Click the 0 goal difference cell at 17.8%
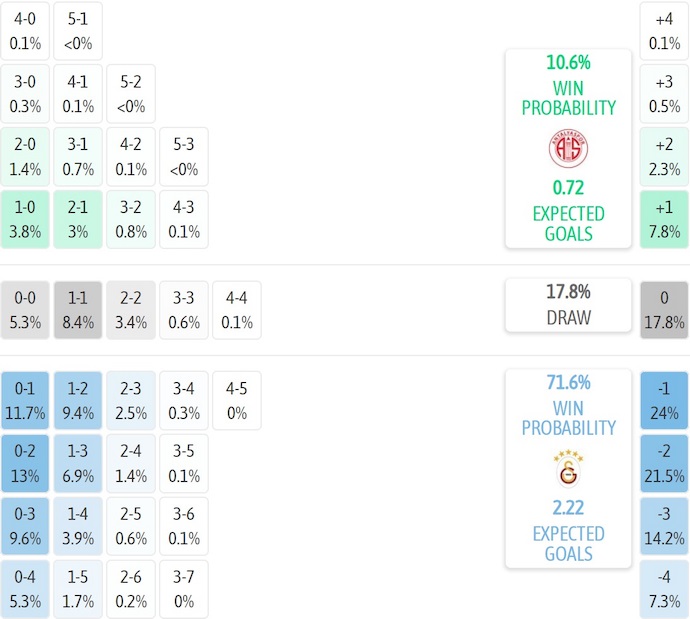The image size is (690, 619). 664,310
